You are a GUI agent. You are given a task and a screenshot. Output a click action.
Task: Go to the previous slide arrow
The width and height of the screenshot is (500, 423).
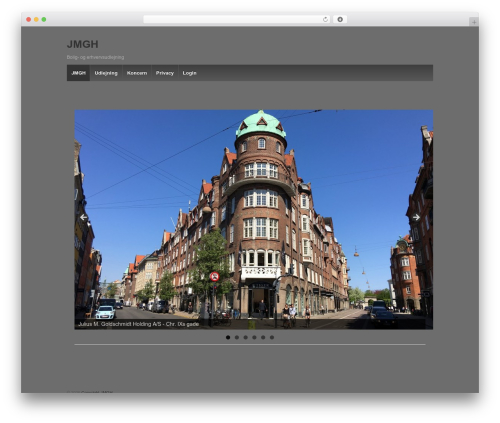83,217
